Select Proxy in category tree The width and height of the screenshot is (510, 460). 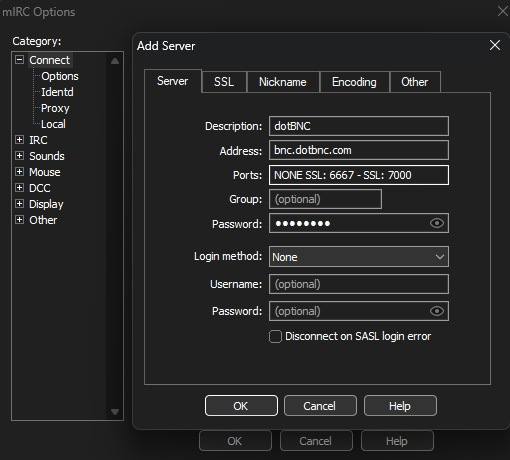point(55,108)
